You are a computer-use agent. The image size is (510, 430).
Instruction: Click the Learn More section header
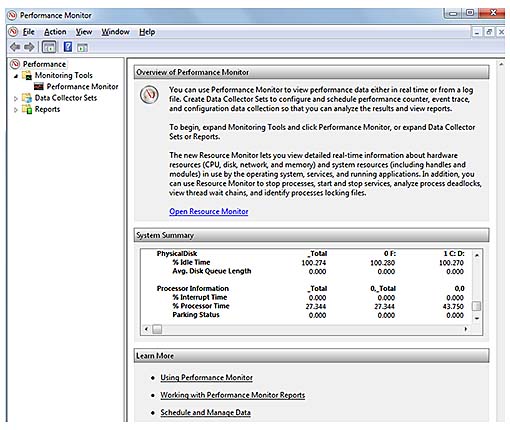[311, 356]
